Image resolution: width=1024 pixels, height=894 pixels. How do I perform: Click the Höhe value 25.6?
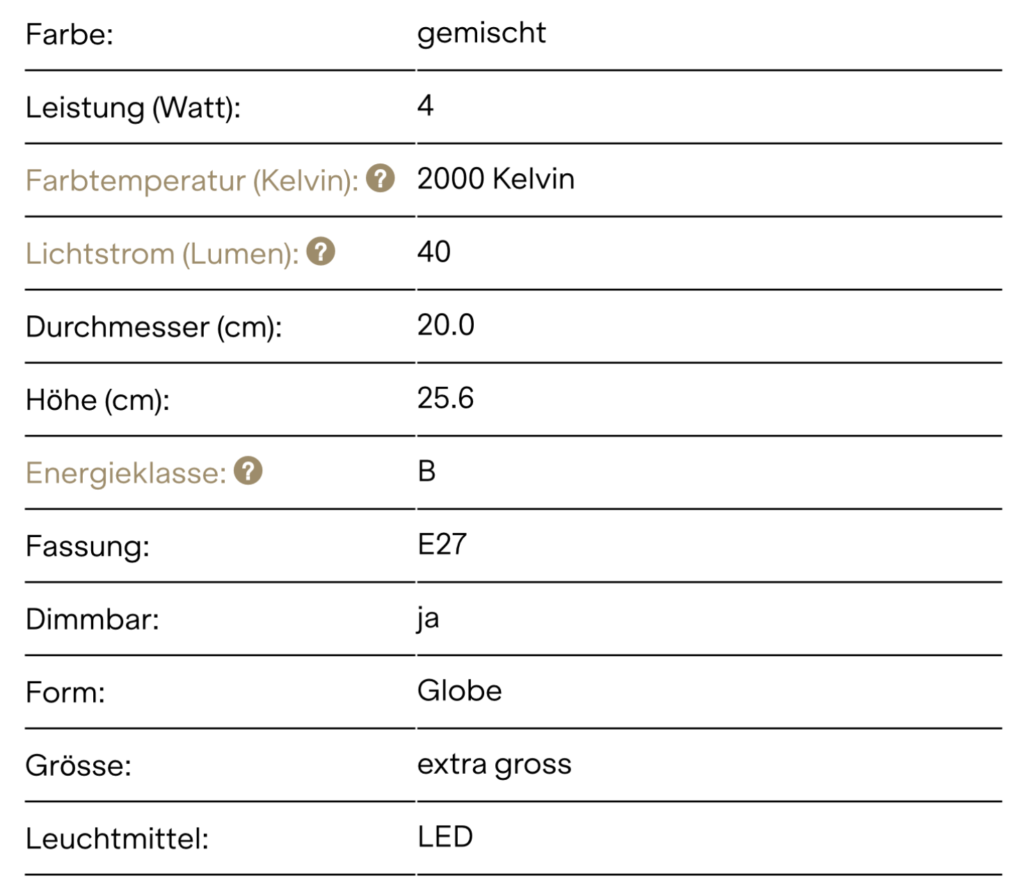445,398
